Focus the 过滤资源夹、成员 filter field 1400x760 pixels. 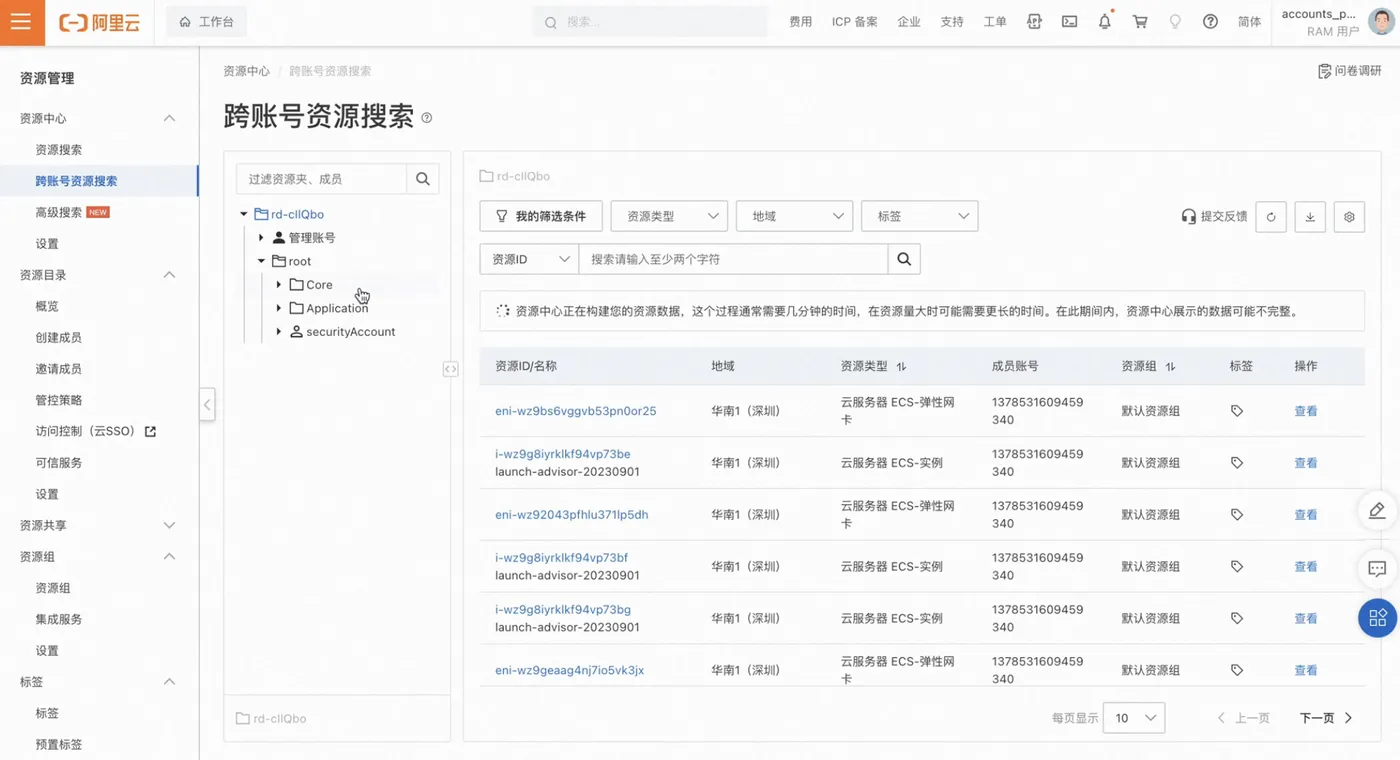[x=321, y=179]
